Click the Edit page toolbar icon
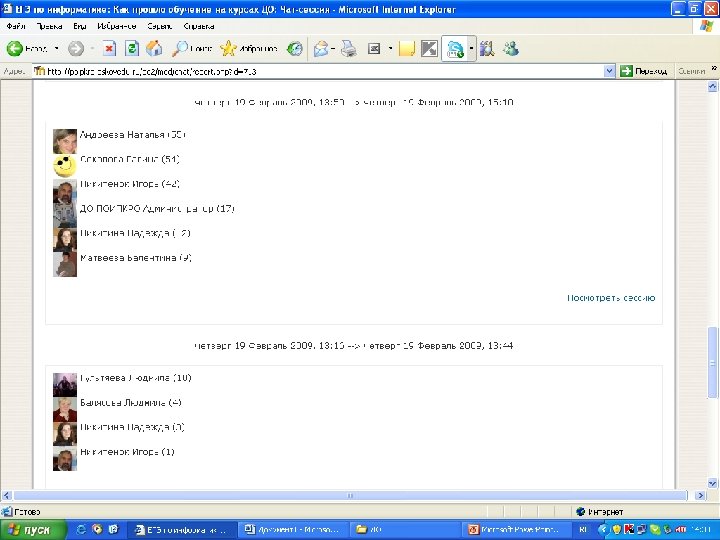 (374, 48)
